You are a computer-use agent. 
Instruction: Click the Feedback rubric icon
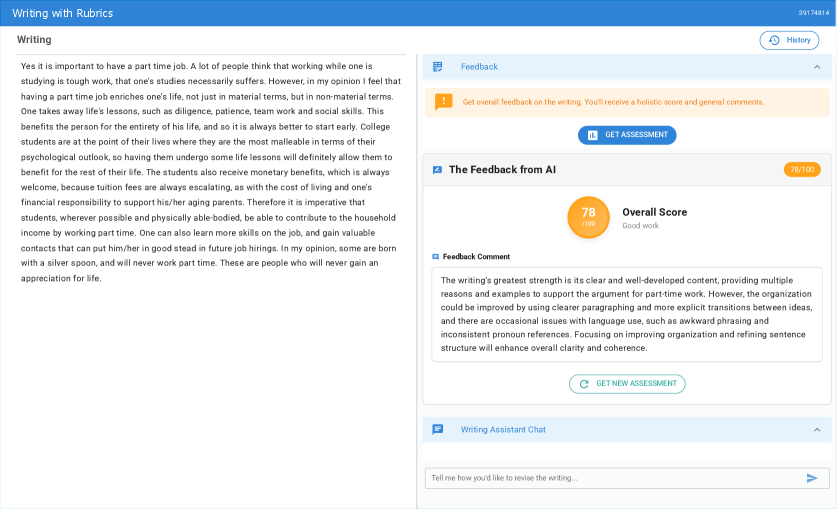(438, 67)
